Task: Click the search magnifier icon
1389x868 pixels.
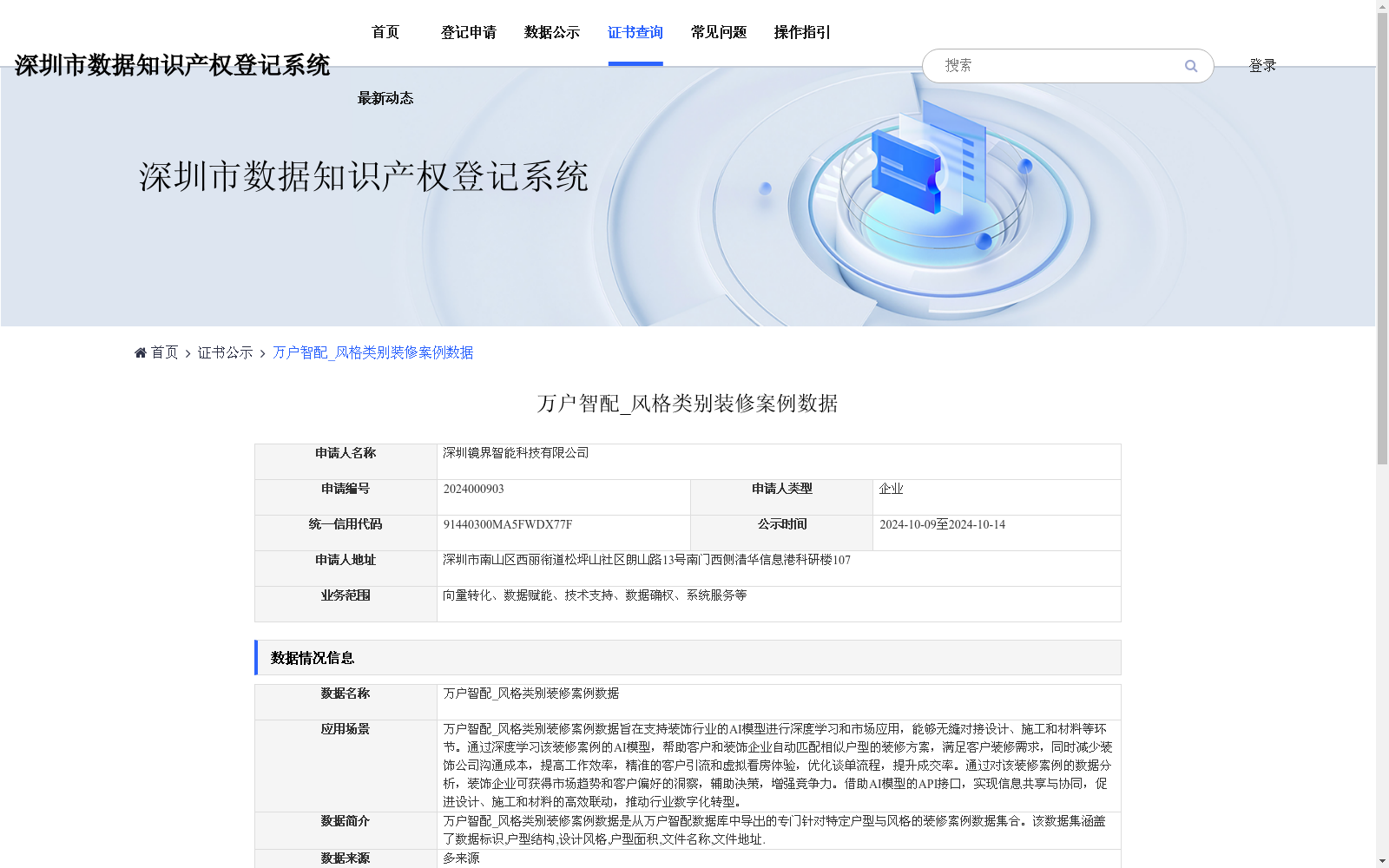Action: click(x=1190, y=65)
